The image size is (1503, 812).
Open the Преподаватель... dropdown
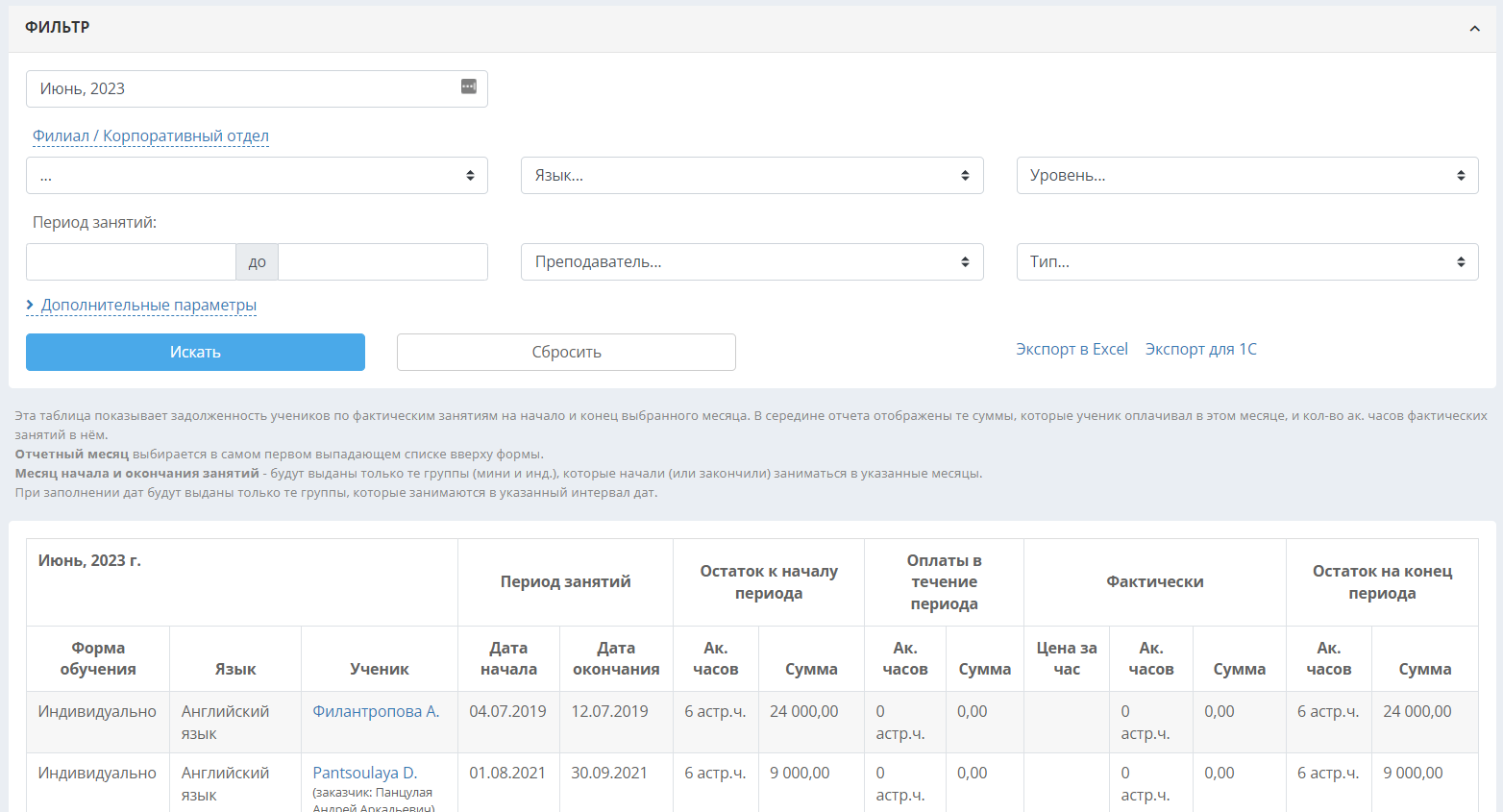click(751, 261)
